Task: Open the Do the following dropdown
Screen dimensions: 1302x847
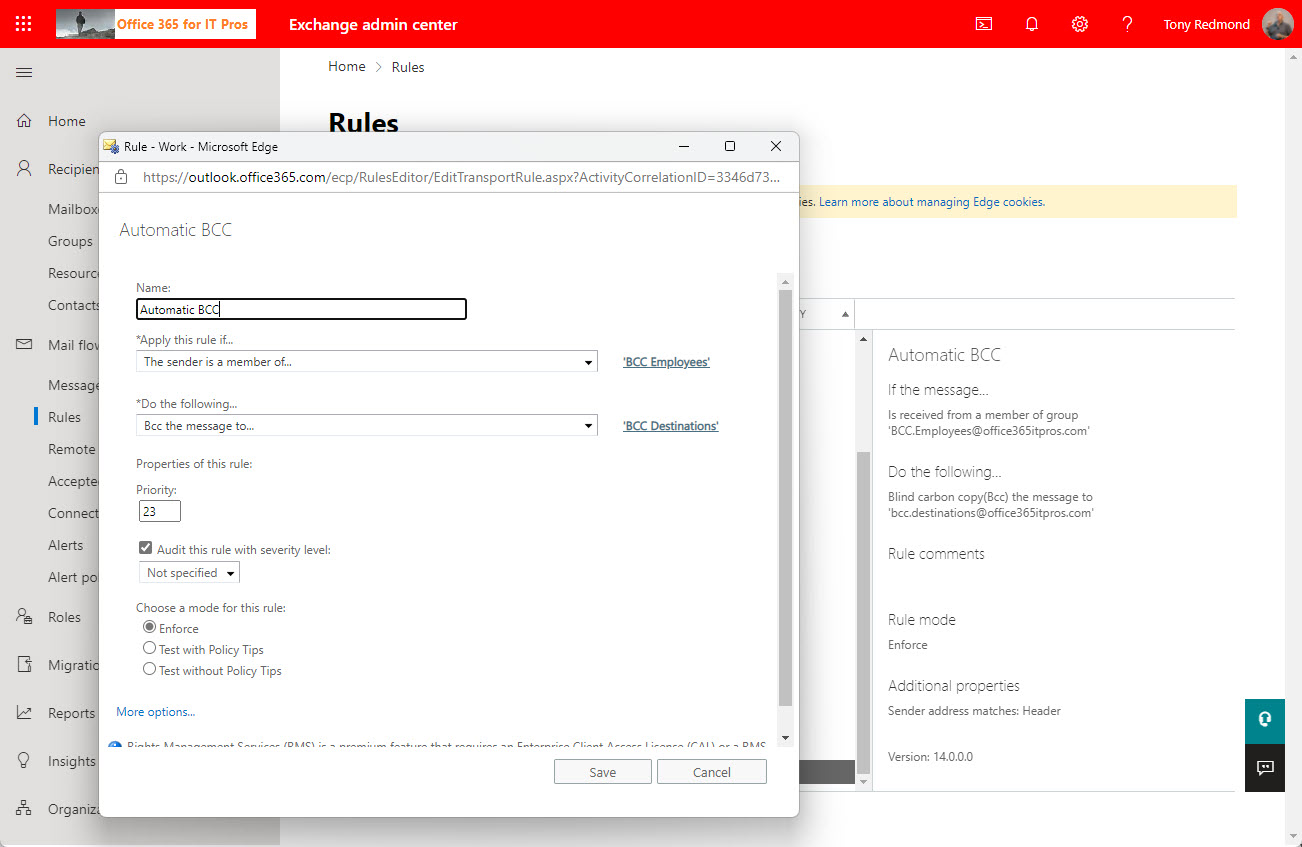Action: (x=366, y=426)
